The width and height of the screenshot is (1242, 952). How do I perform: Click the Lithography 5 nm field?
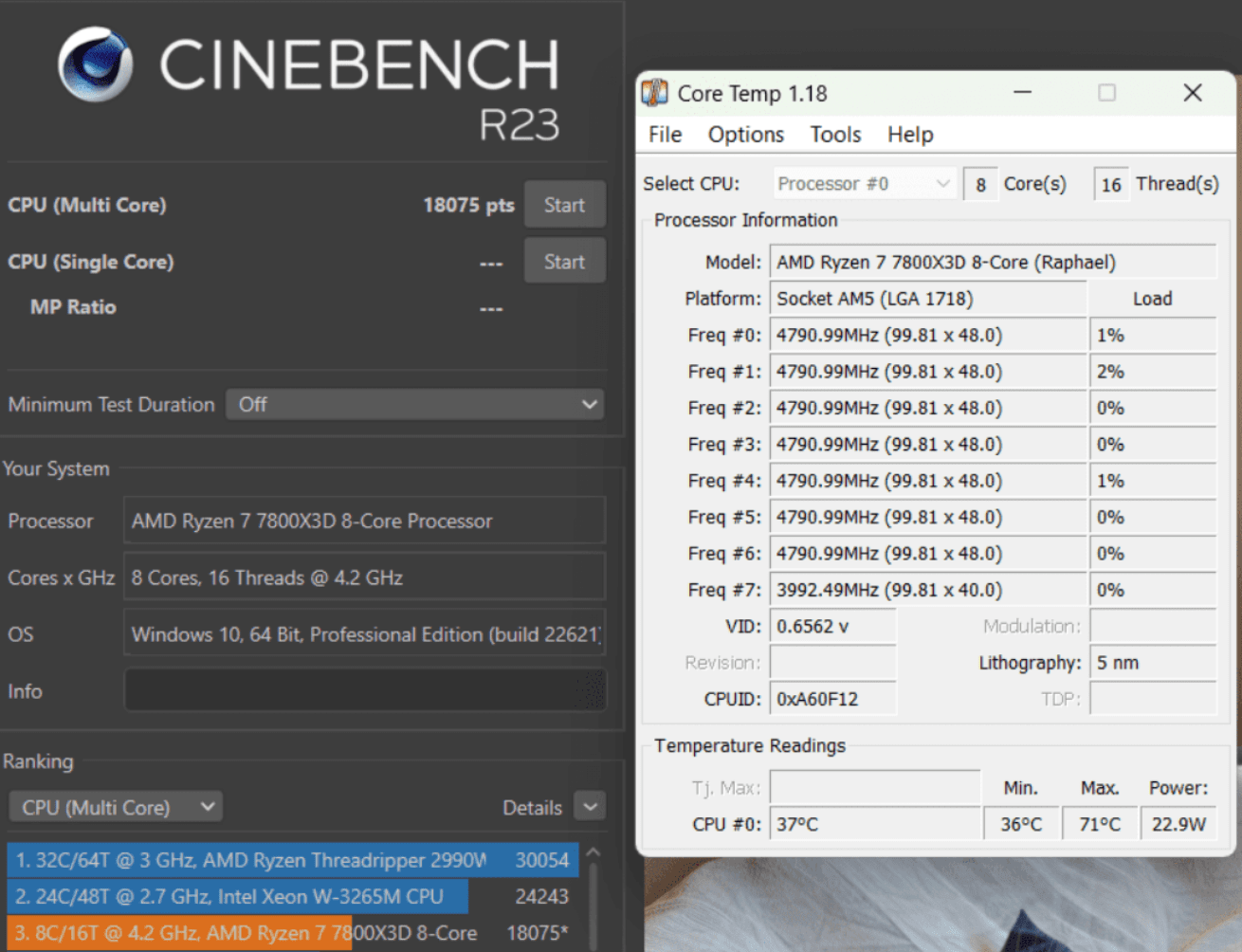point(1153,663)
